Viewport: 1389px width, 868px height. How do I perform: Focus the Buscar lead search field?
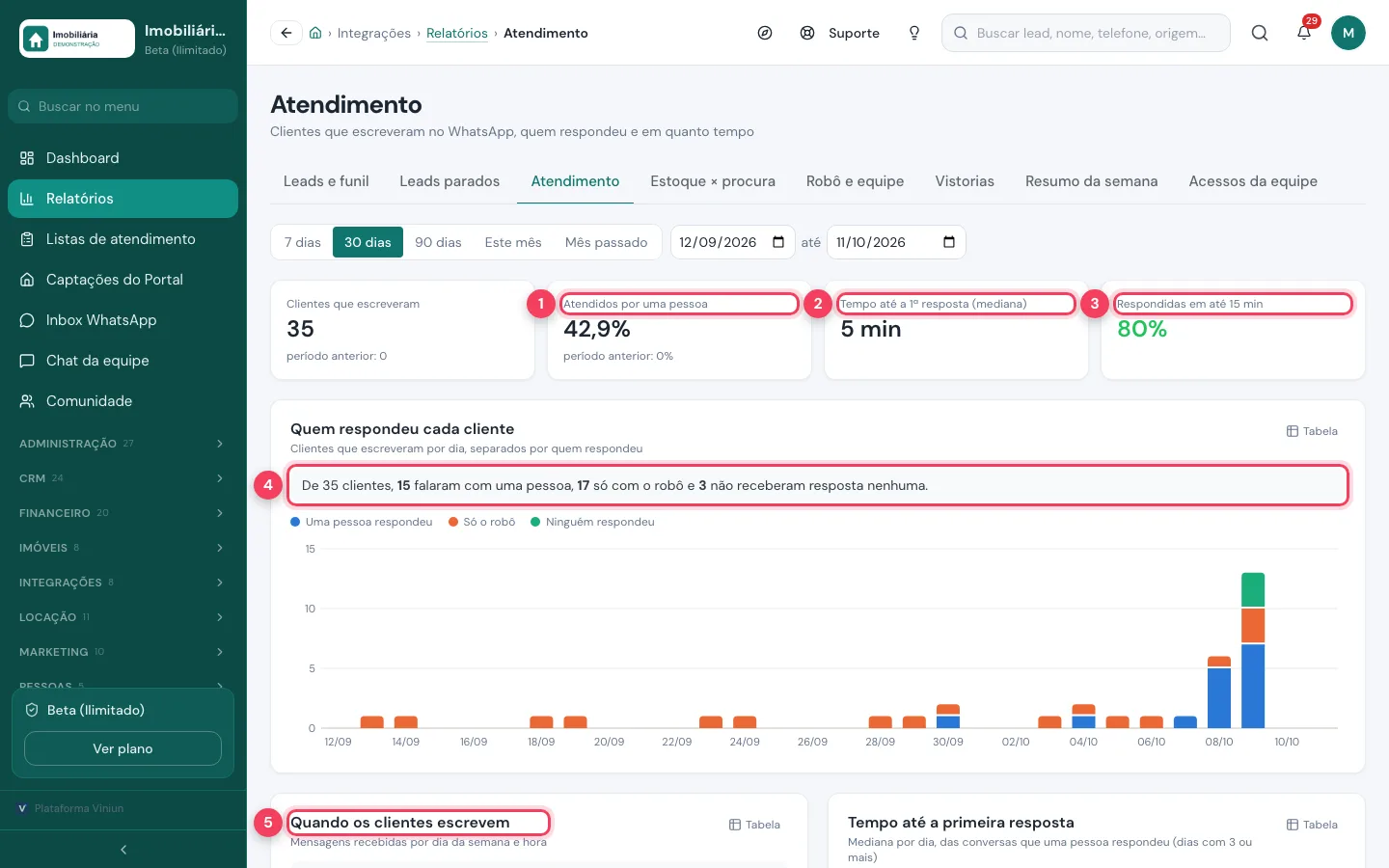tap(1086, 33)
